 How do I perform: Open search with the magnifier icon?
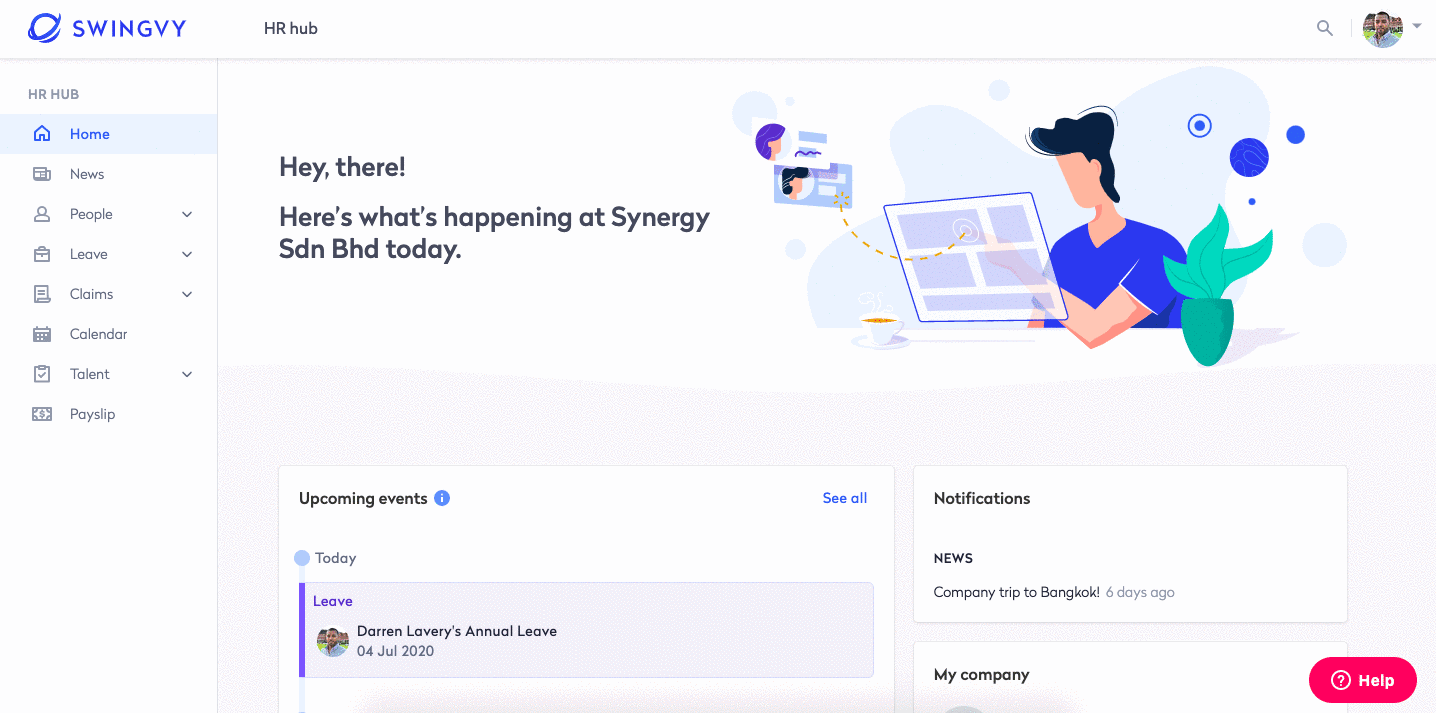[1325, 28]
